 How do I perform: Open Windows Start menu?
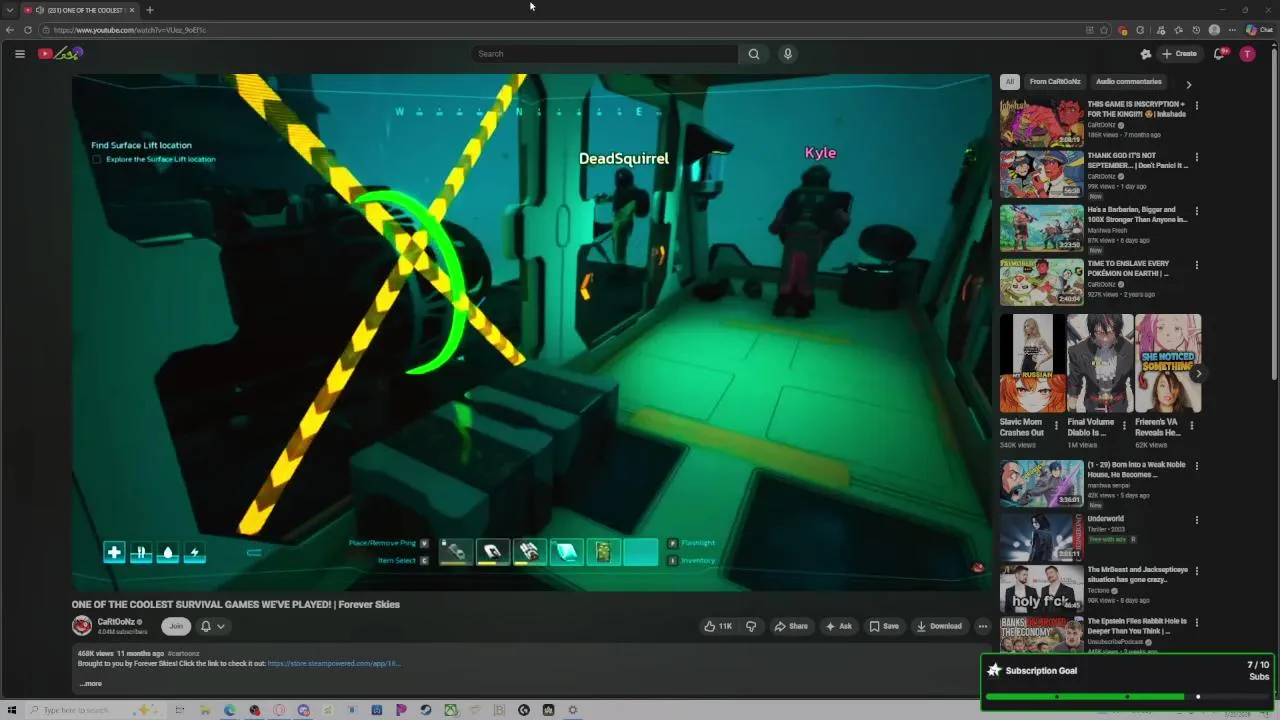pos(12,710)
